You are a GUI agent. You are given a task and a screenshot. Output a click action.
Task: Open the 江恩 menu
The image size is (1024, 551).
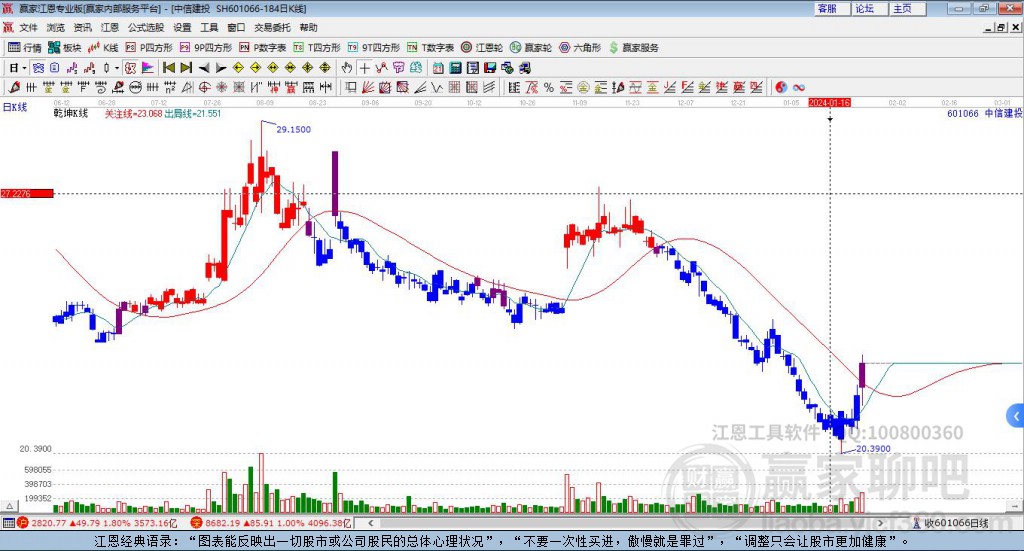[x=110, y=27]
